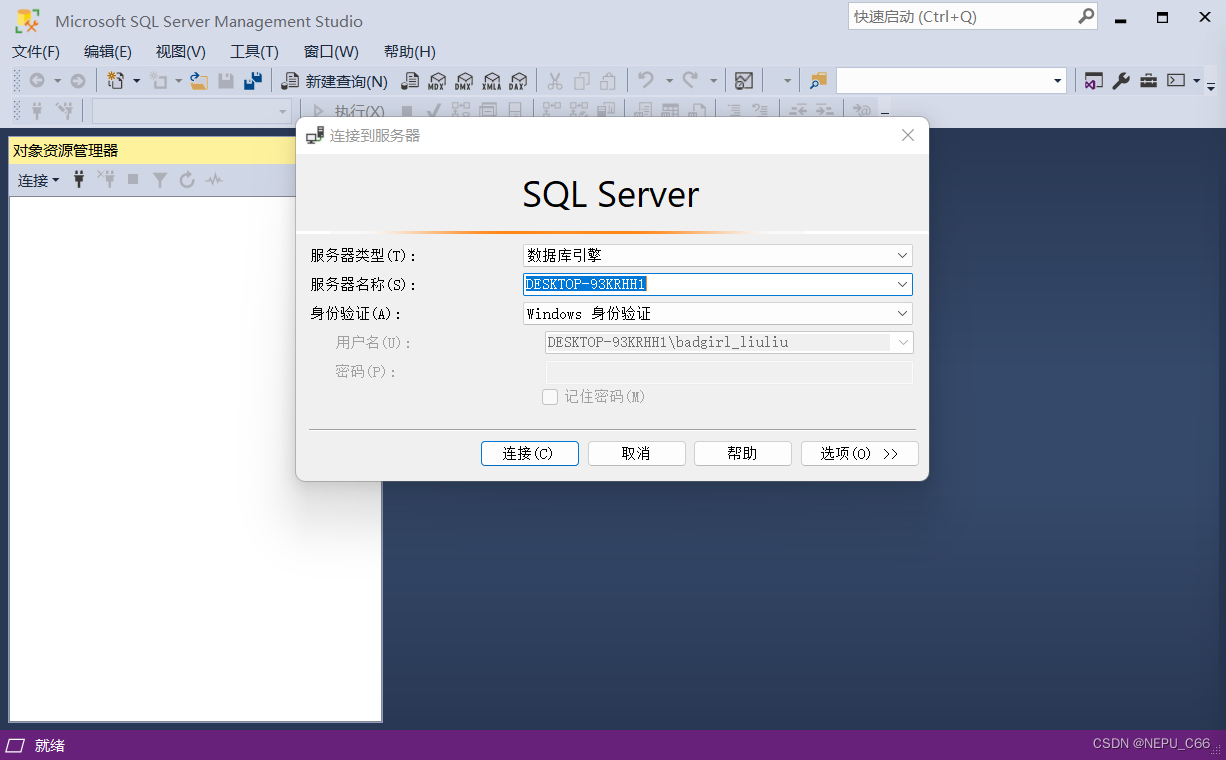Click the 选项(O) >> options button
The image size is (1226, 760).
(x=859, y=454)
